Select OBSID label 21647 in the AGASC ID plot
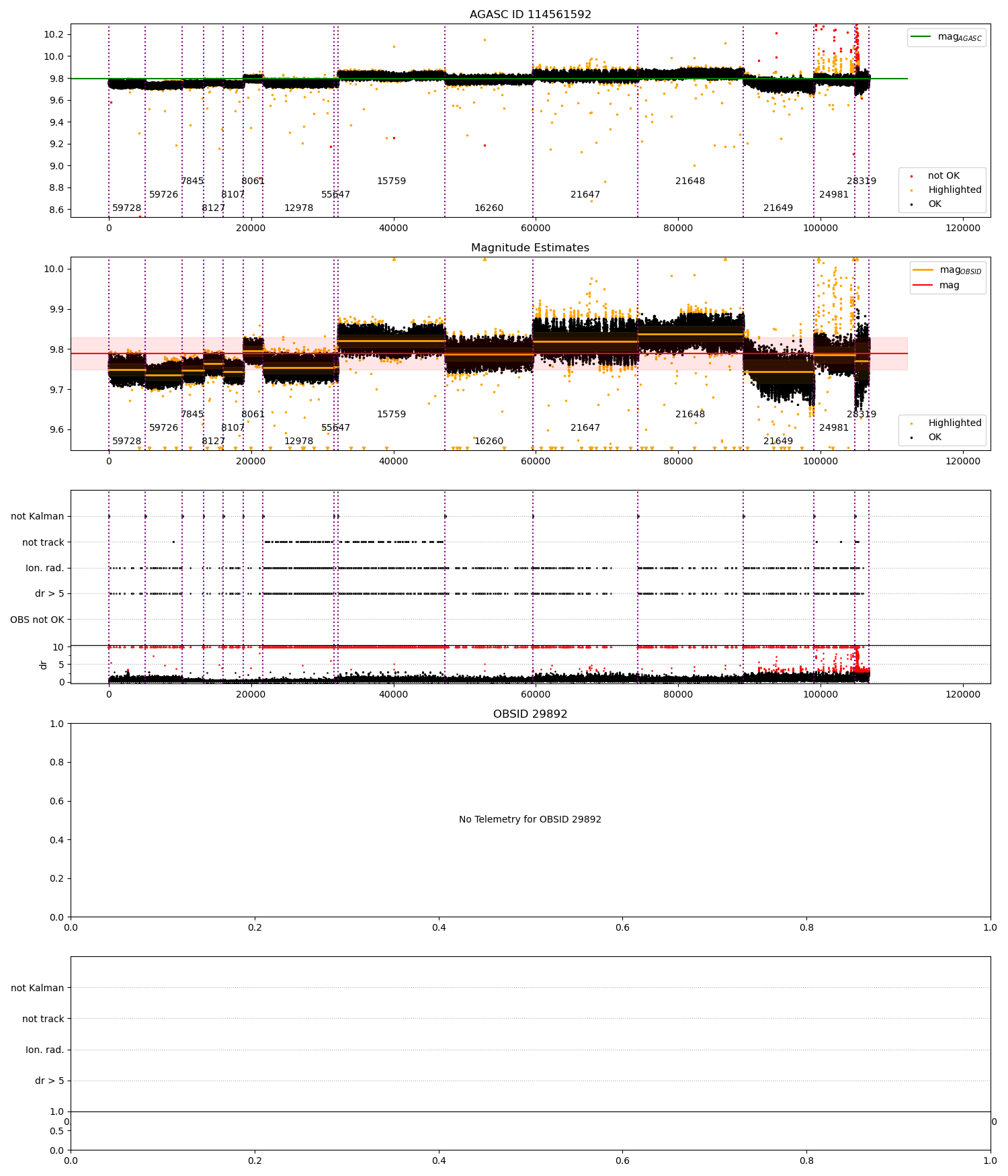The image size is (1008, 1176). (x=585, y=195)
